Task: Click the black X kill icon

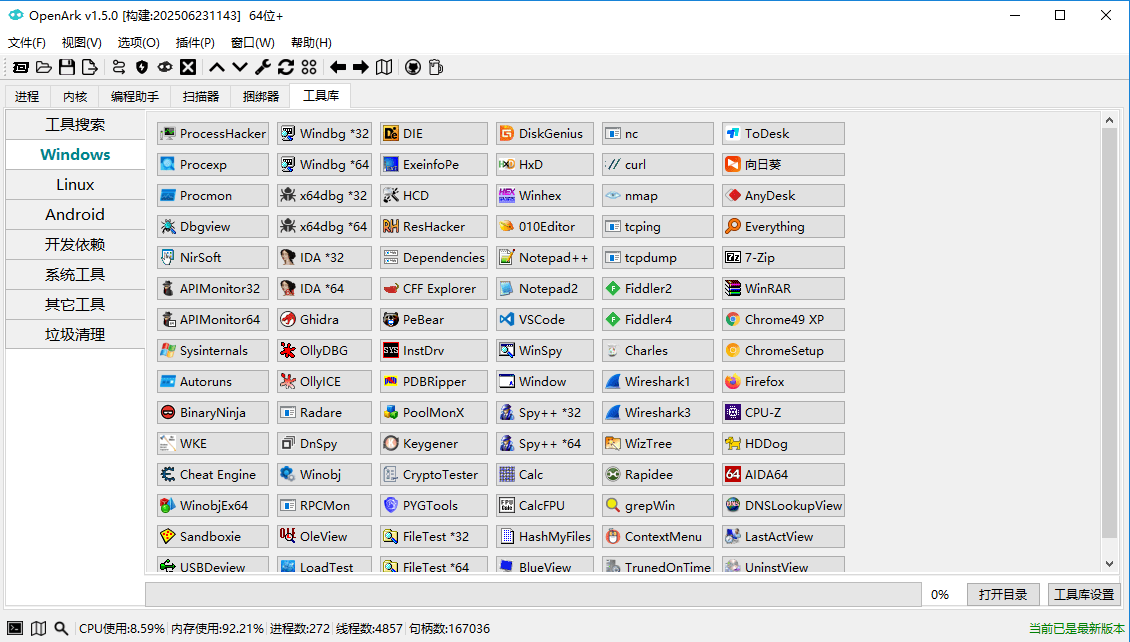Action: [x=188, y=67]
